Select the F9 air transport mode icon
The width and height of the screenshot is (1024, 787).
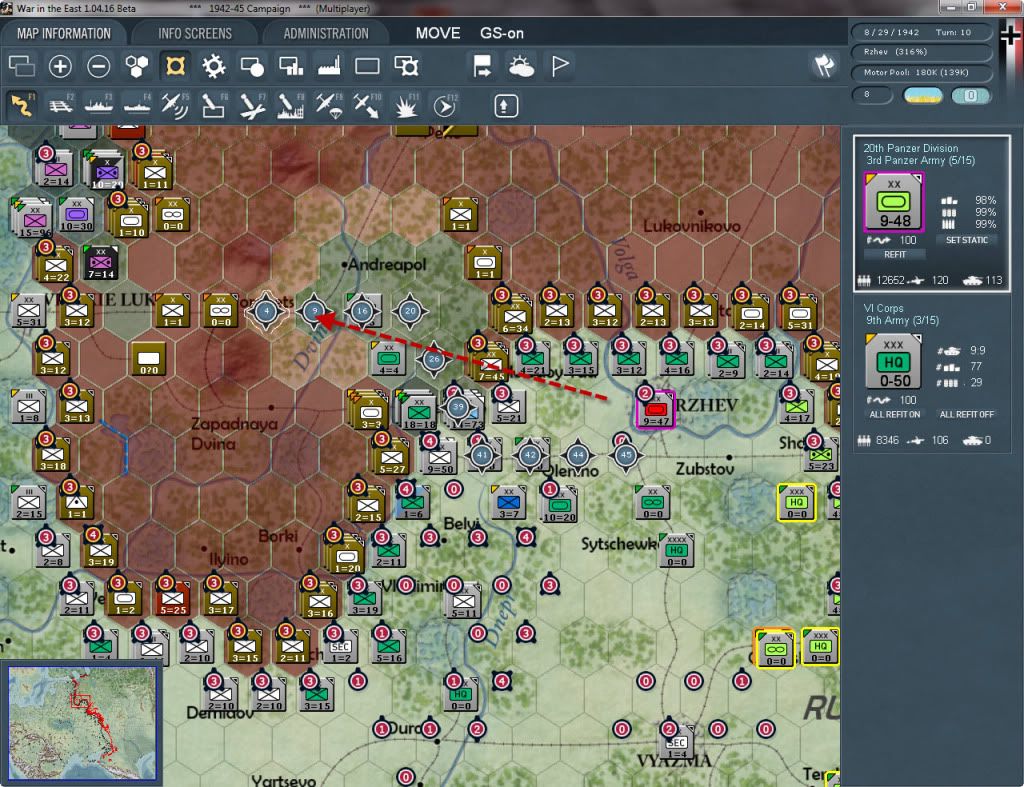pyautogui.click(x=328, y=105)
